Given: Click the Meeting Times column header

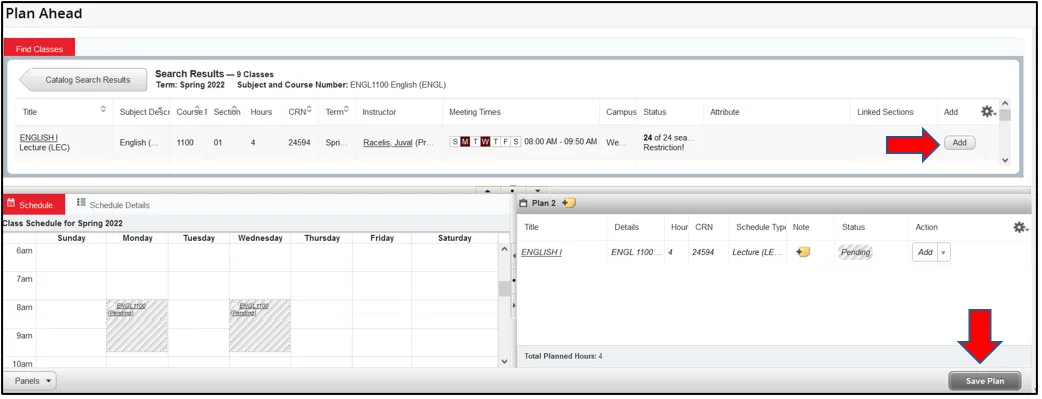Looking at the screenshot, I should click(x=474, y=112).
